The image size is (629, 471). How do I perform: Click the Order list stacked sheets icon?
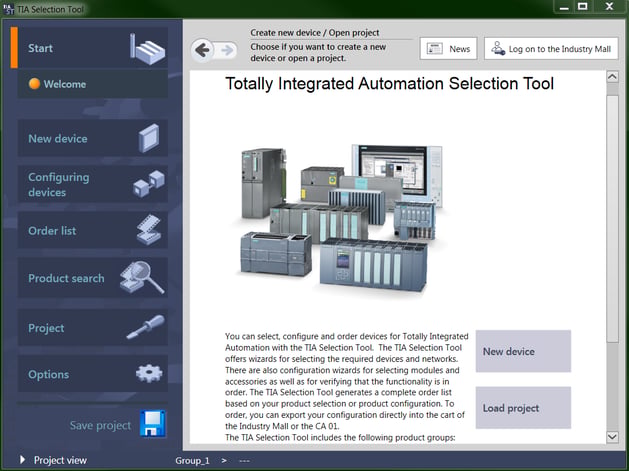pos(149,230)
